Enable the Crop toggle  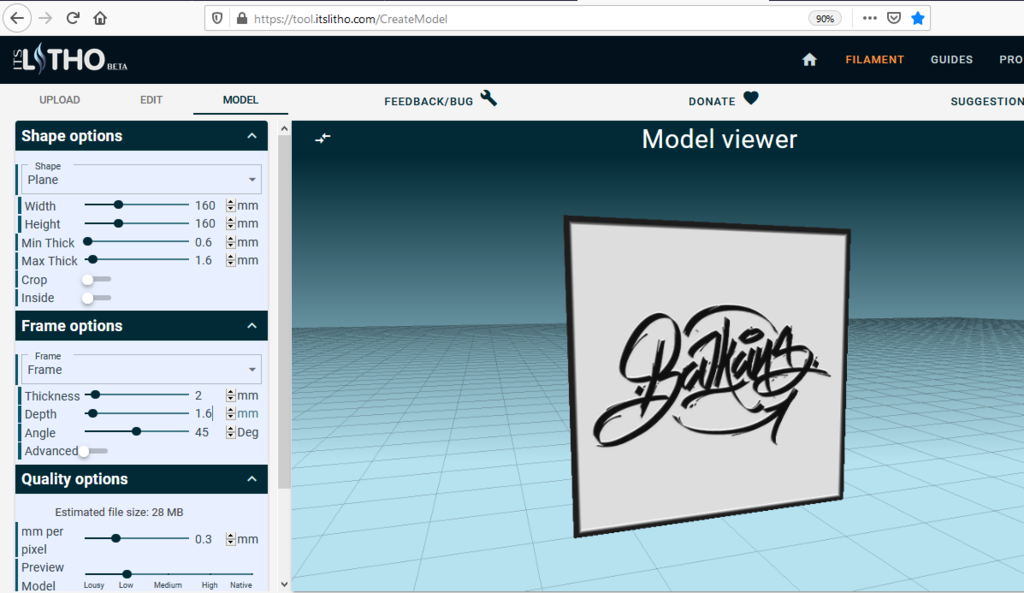point(96,280)
